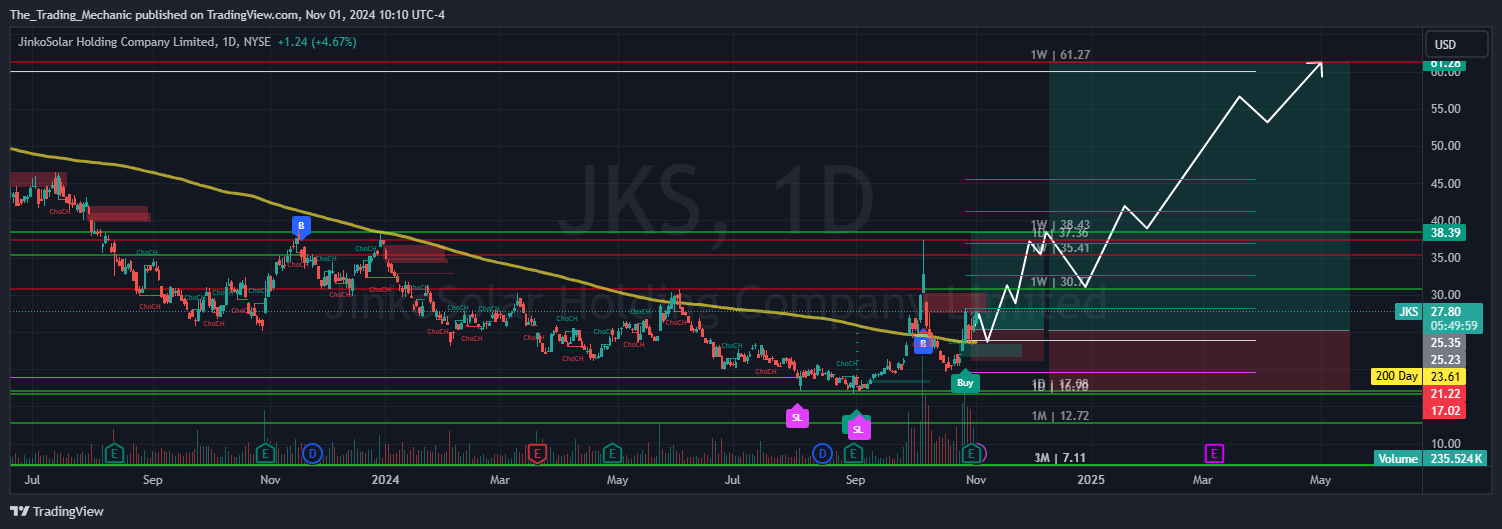The image size is (1502, 529).
Task: Click the blue B marker near October 2024
Action: [x=923, y=343]
